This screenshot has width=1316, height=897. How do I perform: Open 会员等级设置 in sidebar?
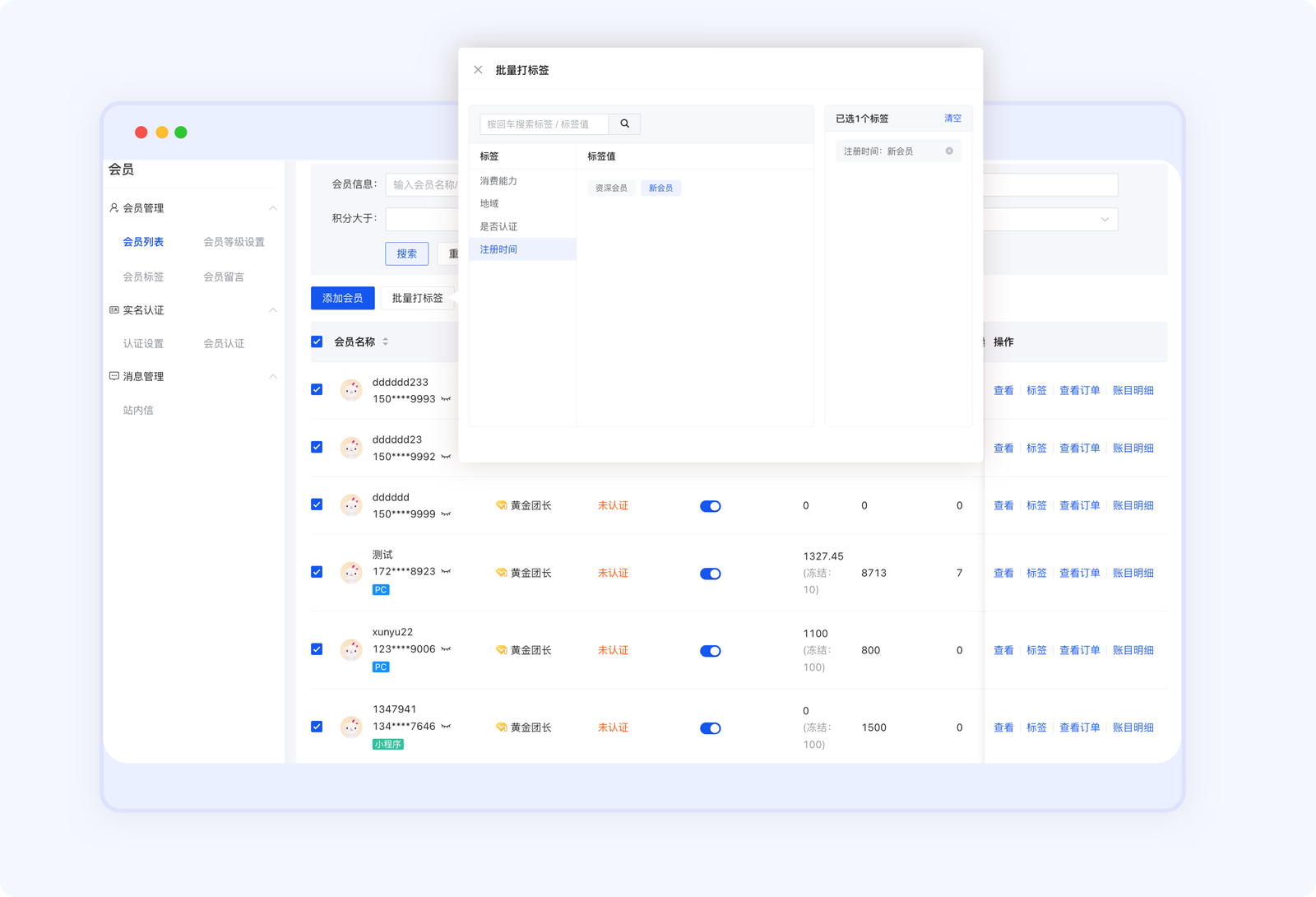tap(234, 242)
